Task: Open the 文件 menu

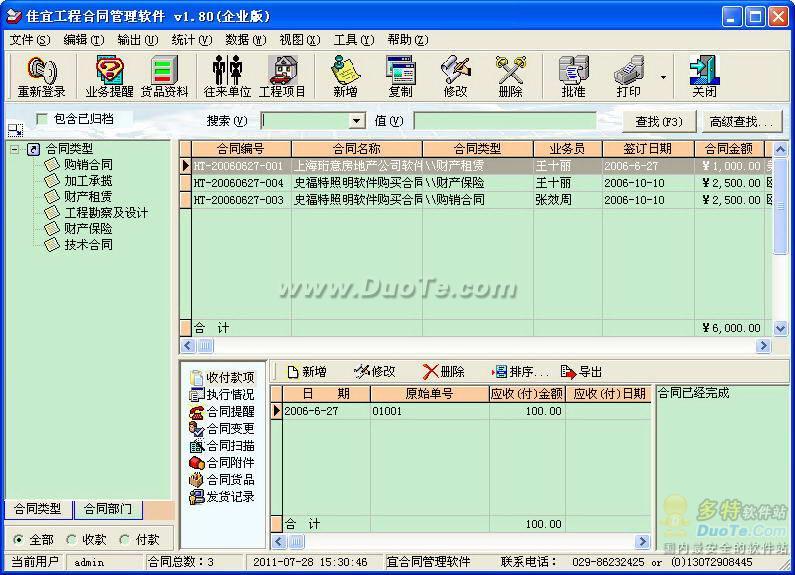Action: pos(30,40)
